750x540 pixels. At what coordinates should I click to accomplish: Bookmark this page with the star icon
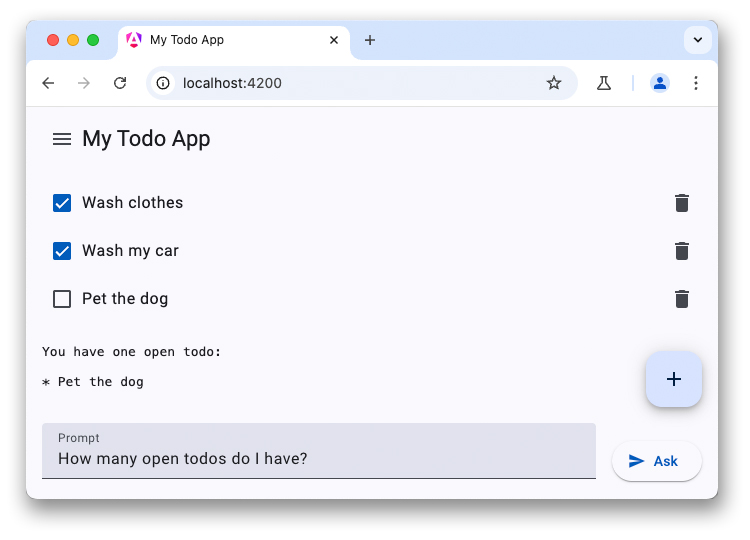(x=554, y=83)
